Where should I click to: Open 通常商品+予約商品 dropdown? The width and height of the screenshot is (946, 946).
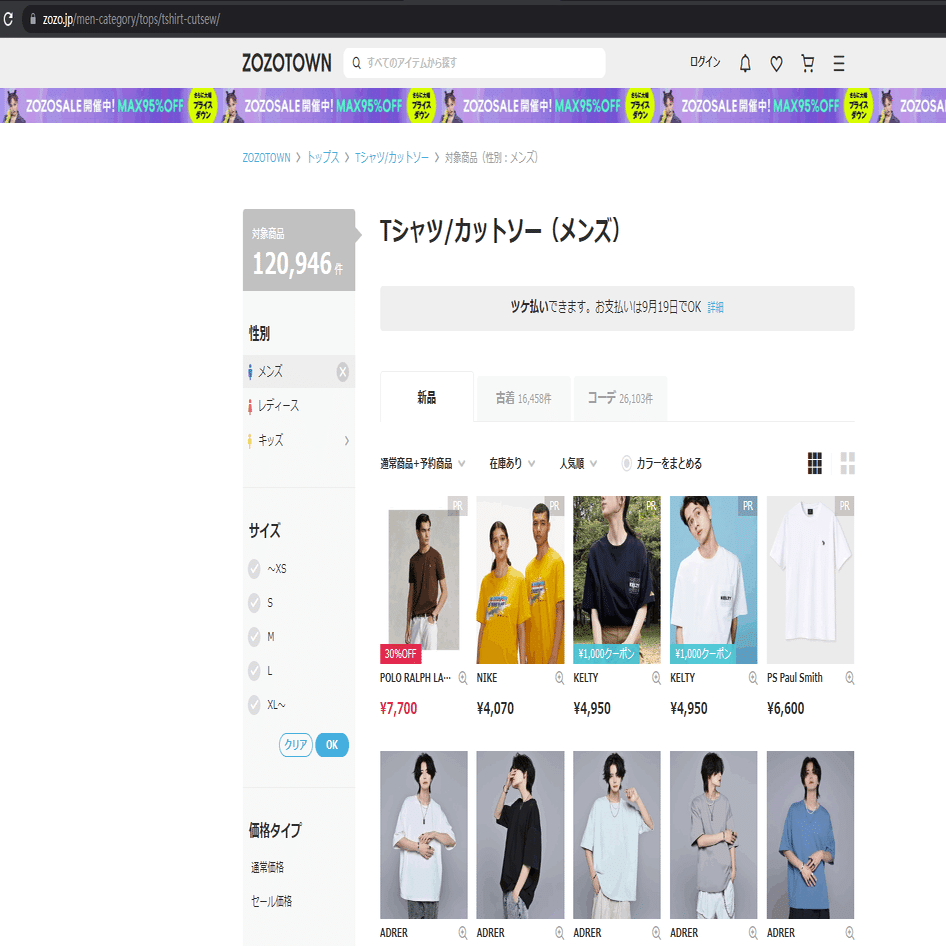(422, 463)
